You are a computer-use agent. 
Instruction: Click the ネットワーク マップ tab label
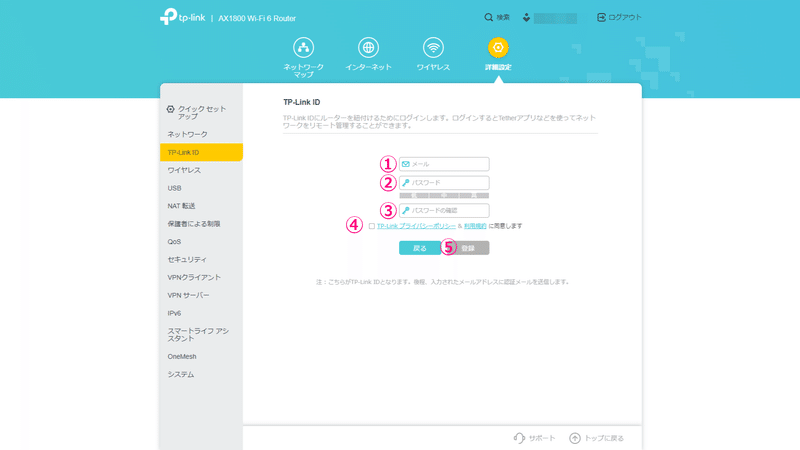tap(303, 70)
